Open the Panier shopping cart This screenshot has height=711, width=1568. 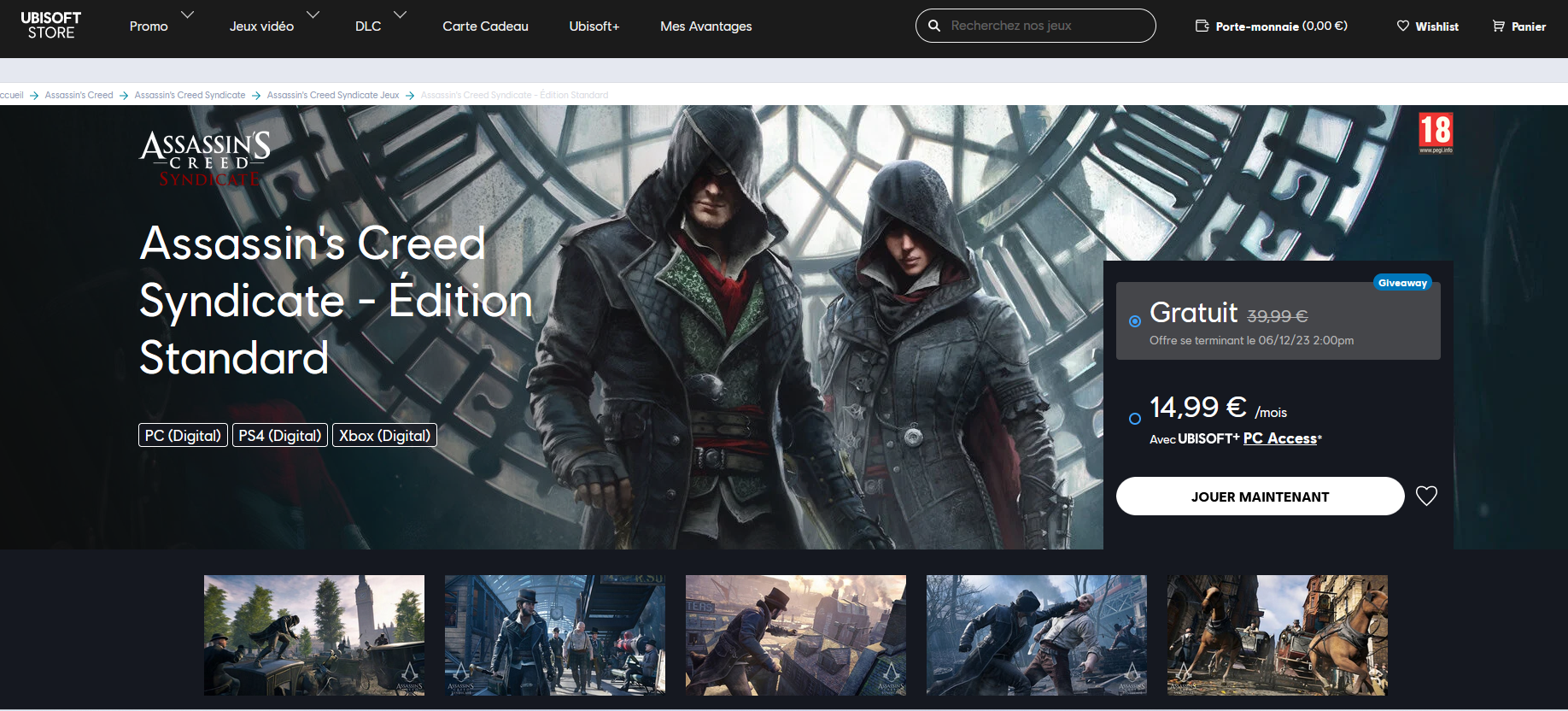click(1518, 26)
